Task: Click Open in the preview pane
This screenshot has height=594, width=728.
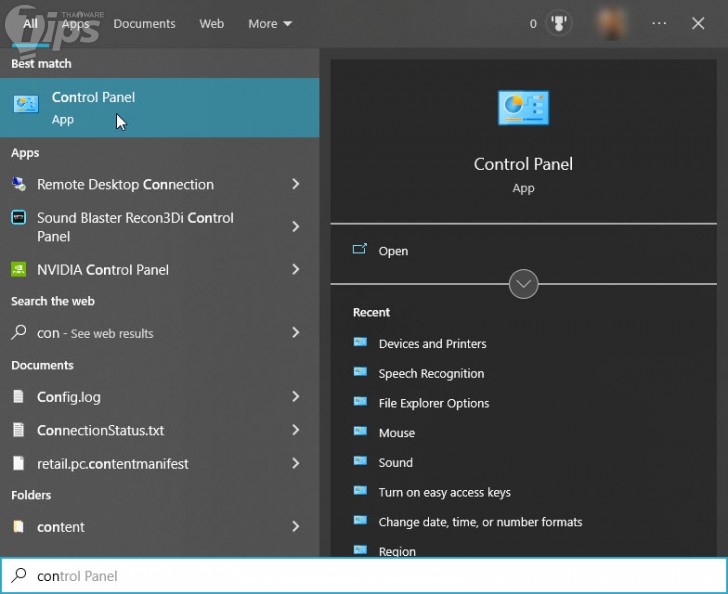Action: [393, 251]
